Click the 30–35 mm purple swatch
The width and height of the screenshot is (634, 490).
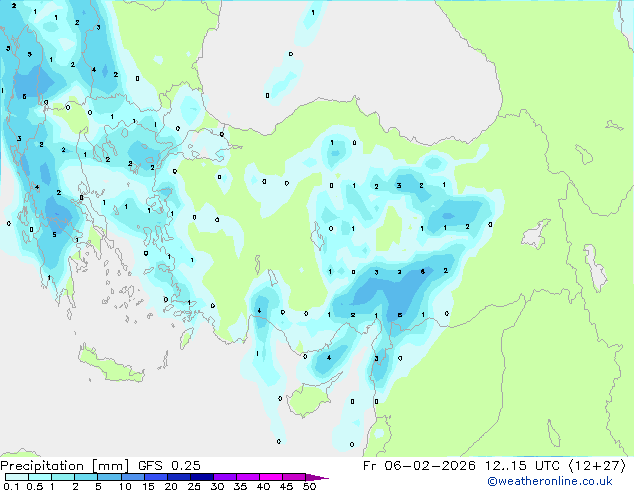pos(224,477)
